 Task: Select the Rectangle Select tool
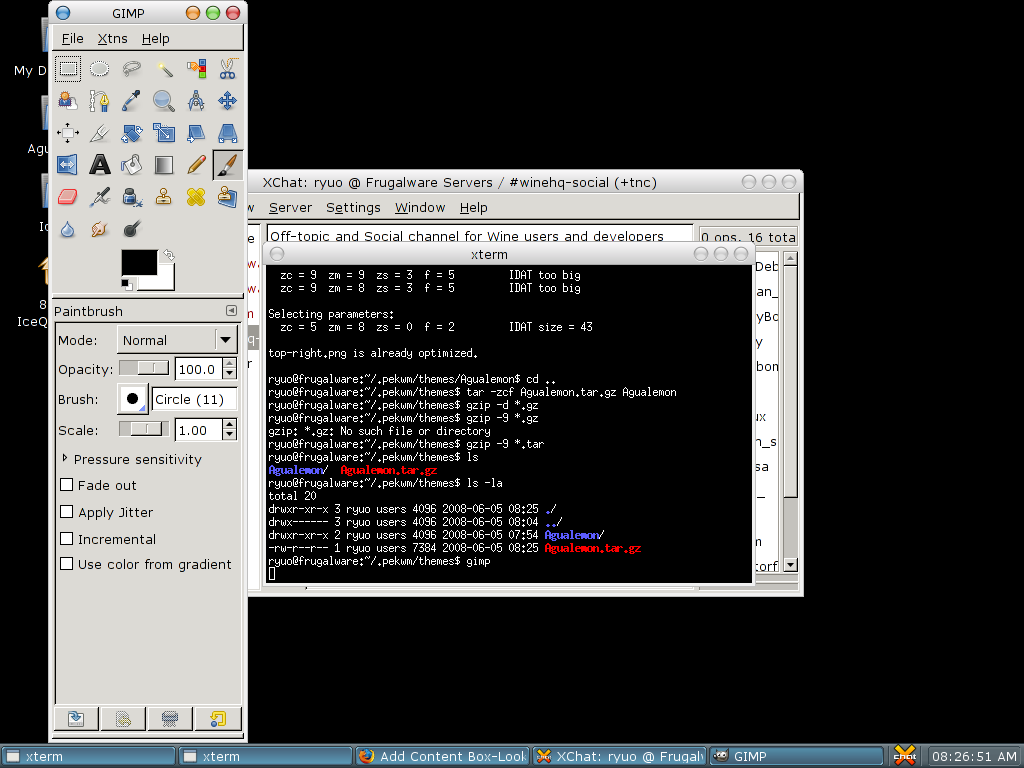(68, 69)
